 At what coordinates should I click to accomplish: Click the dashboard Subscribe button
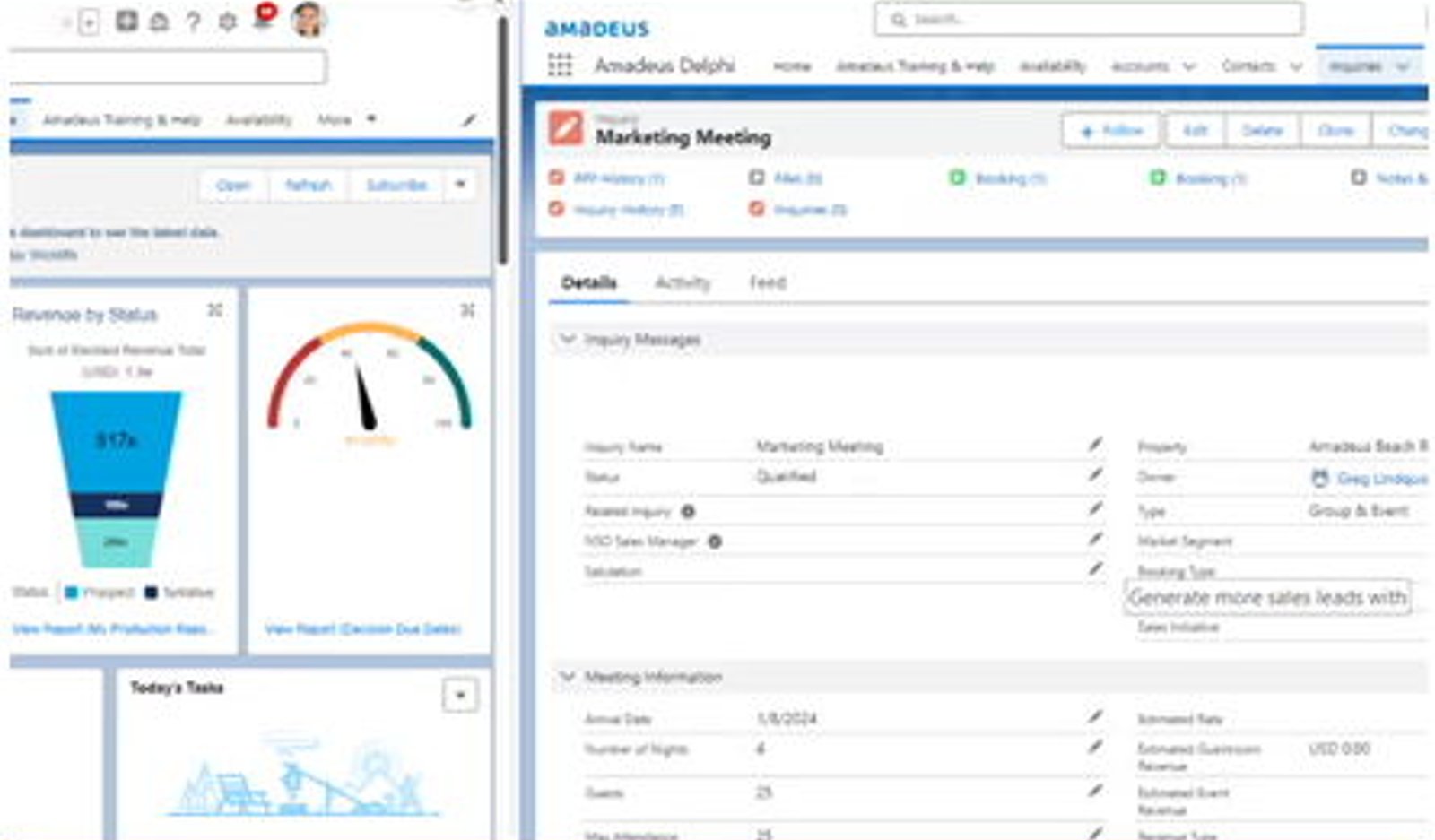pyautogui.click(x=397, y=185)
